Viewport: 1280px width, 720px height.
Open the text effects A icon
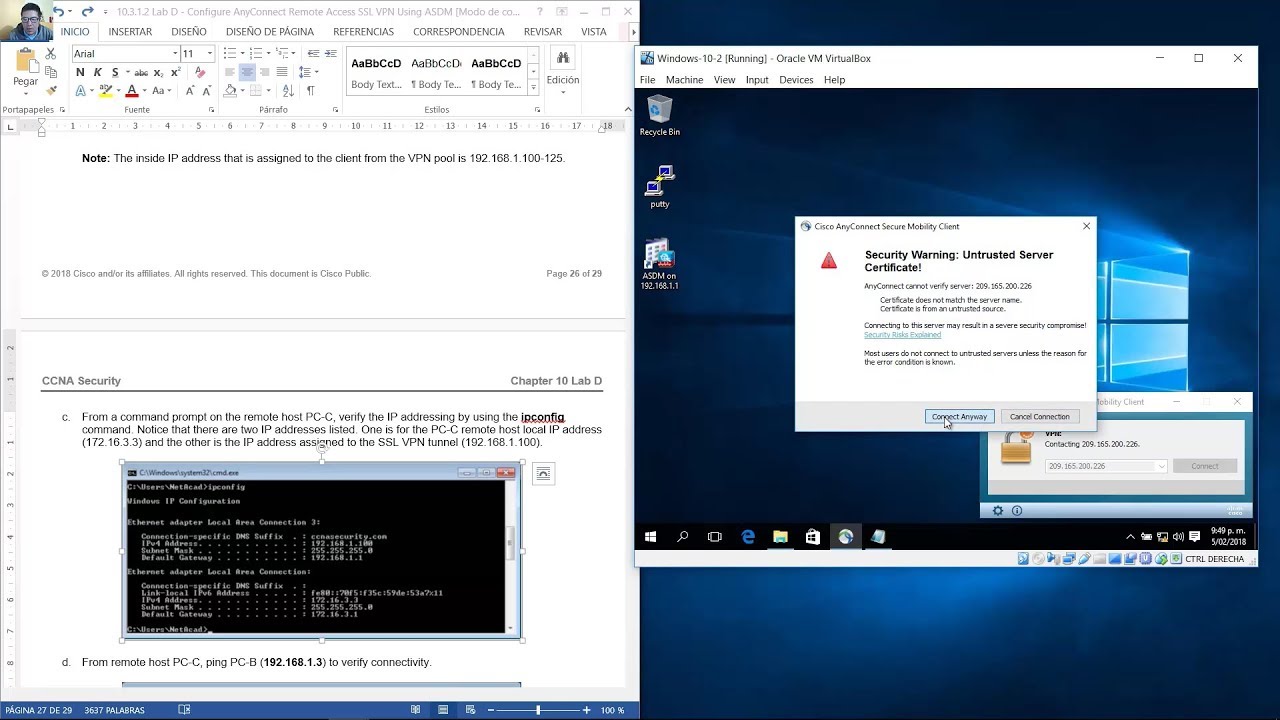coord(80,91)
